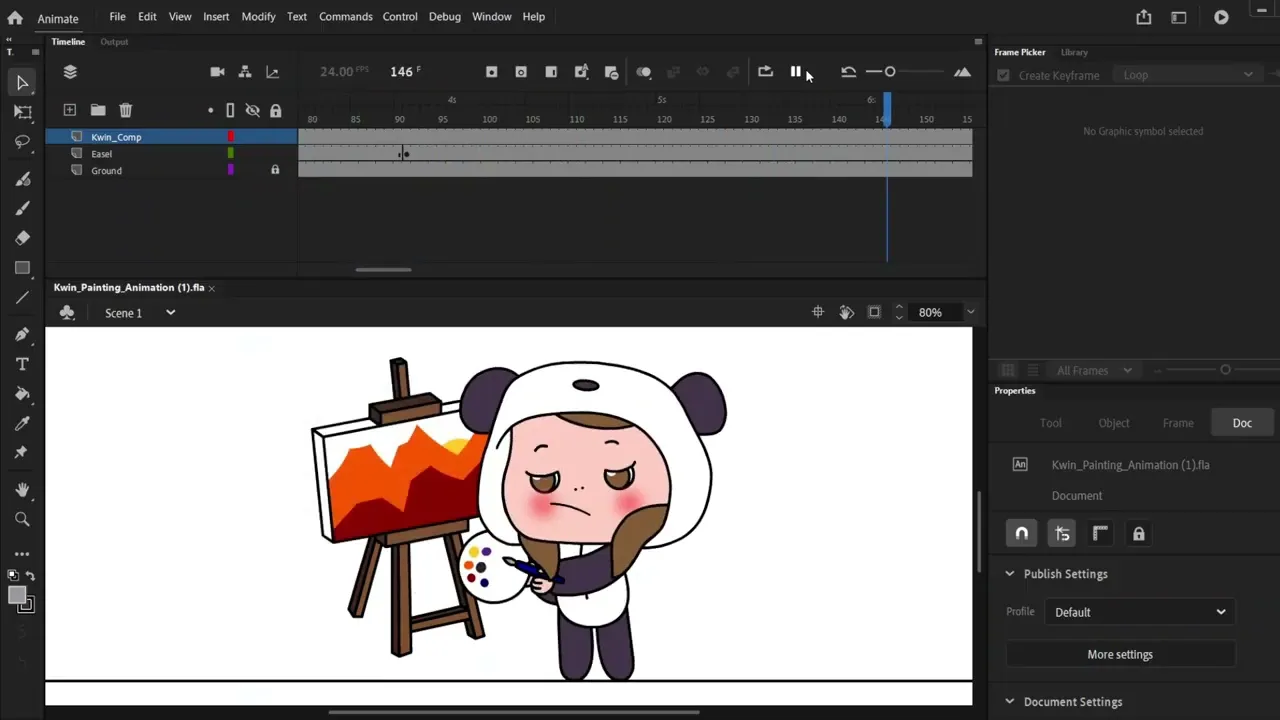Viewport: 1280px width, 720px height.
Task: Open the Control menu
Action: click(x=400, y=17)
